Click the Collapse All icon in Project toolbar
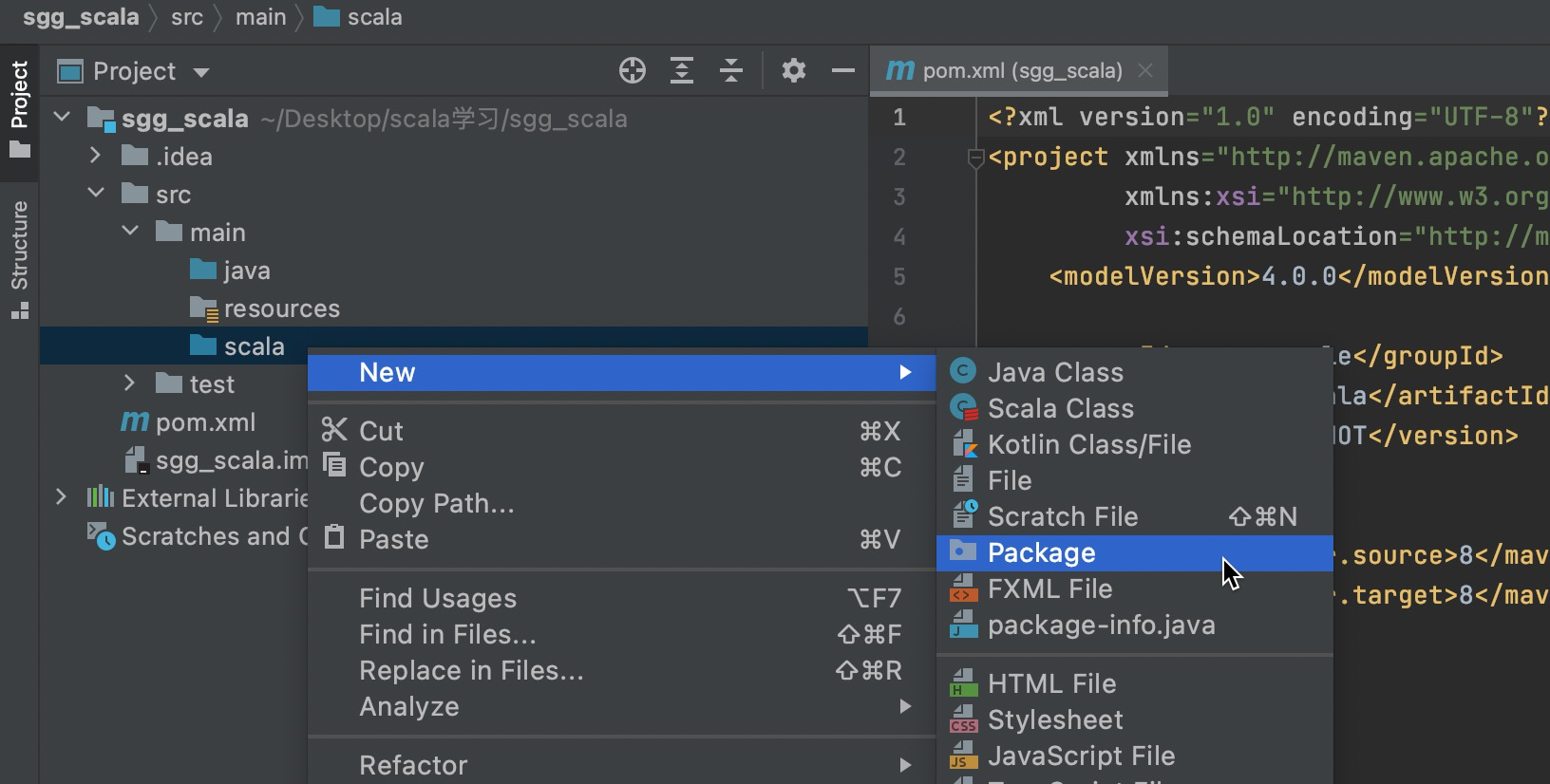 click(731, 71)
